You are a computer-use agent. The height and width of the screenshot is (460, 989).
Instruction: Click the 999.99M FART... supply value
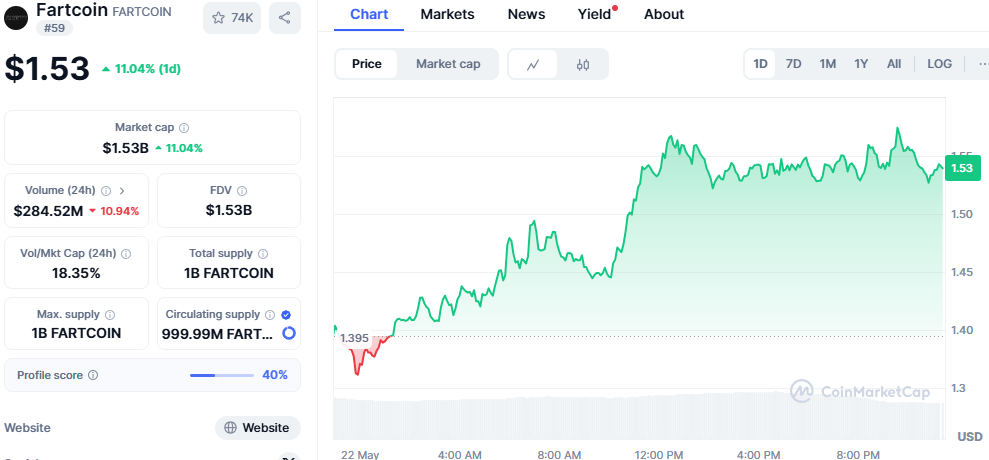coord(218,333)
